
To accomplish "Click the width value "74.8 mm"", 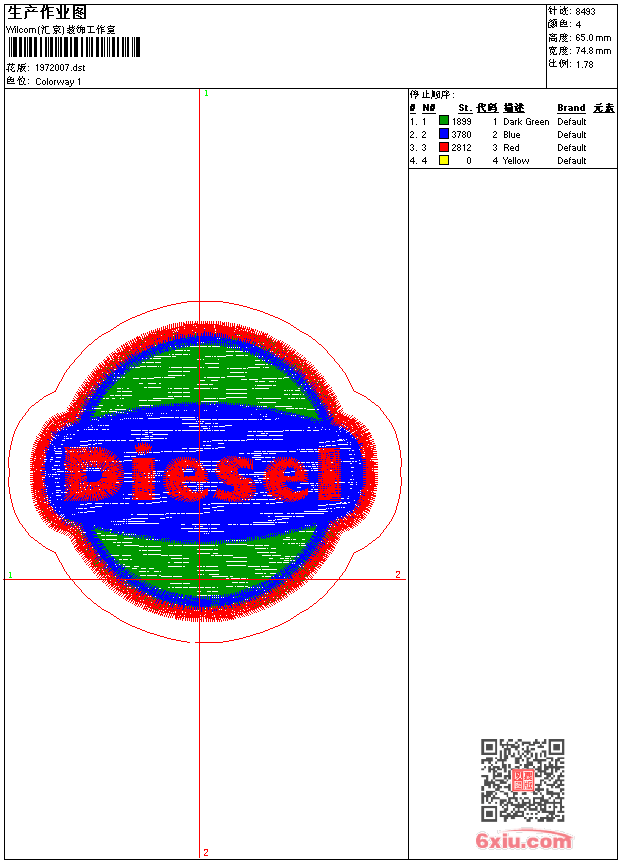I will pyautogui.click(x=593, y=51).
